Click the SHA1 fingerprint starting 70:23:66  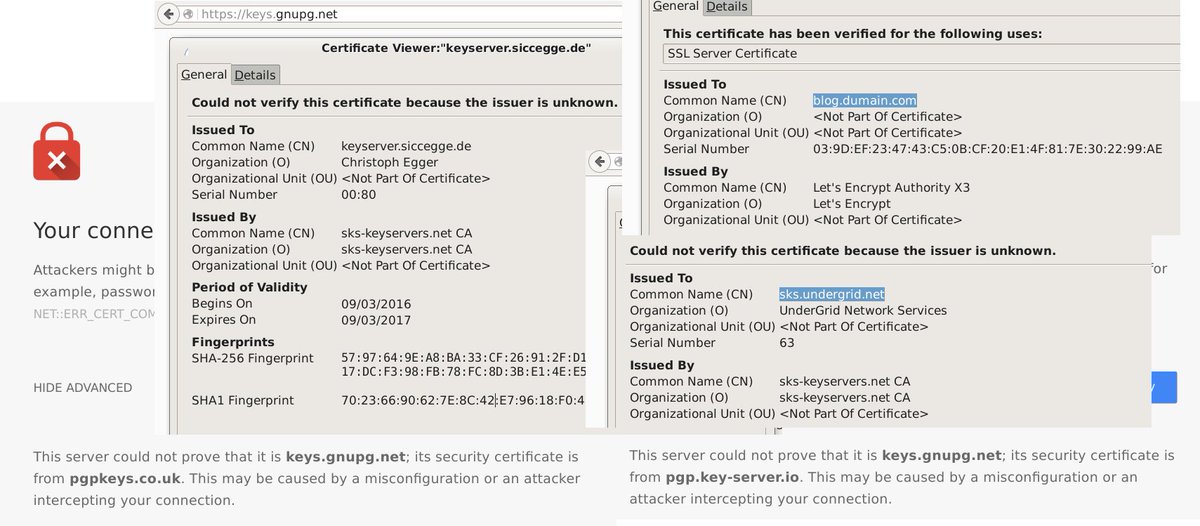pyautogui.click(x=464, y=401)
